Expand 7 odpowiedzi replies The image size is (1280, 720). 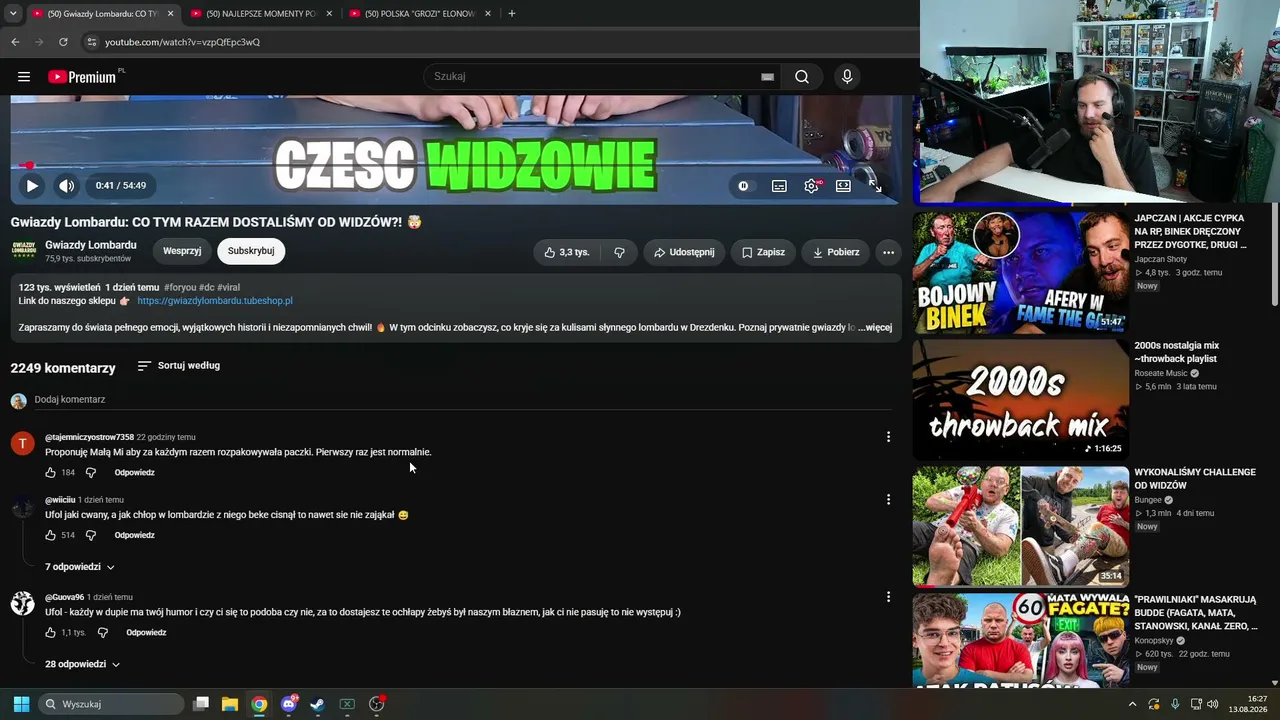[x=80, y=567]
